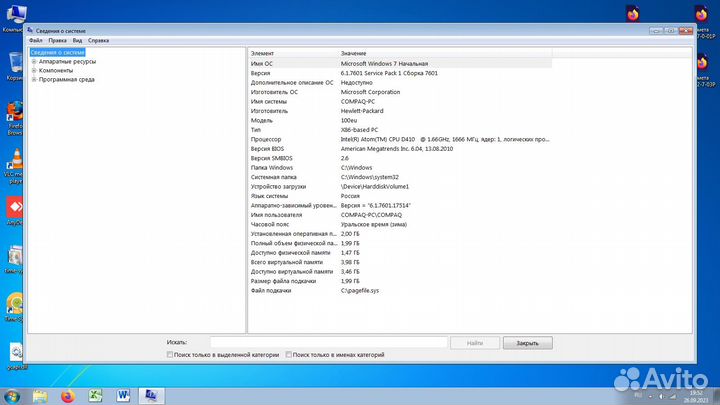Expand the 'Компоненты' tree node
This screenshot has height=405, width=720.
tap(34, 70)
